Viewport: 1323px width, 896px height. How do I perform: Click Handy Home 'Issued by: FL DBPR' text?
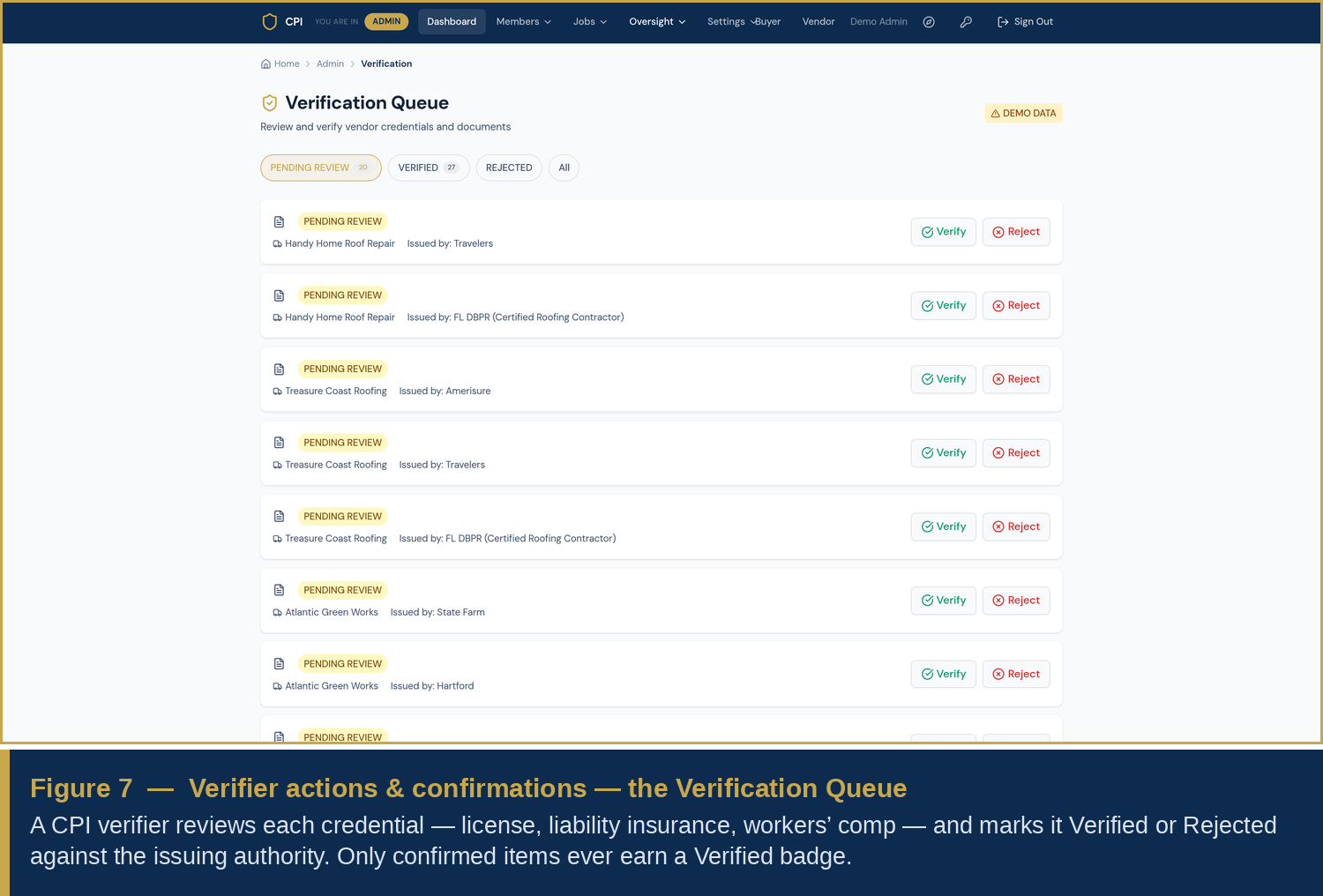tap(515, 317)
